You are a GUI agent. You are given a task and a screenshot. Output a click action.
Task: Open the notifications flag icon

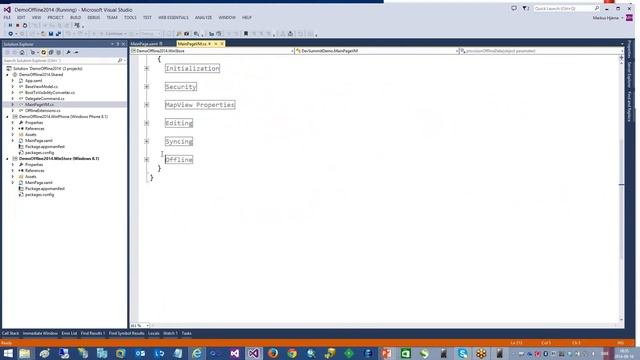pyautogui.click(x=525, y=8)
